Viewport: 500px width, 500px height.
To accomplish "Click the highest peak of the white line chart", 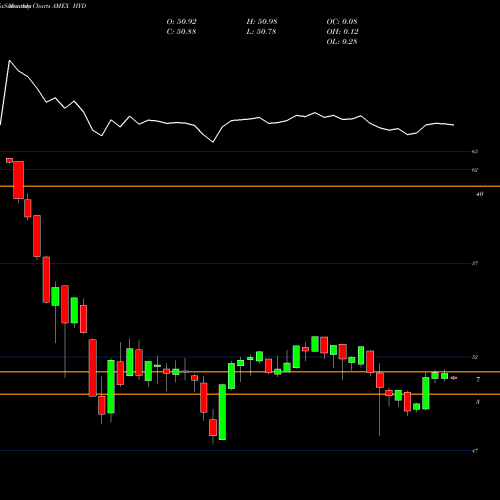I will (9, 61).
